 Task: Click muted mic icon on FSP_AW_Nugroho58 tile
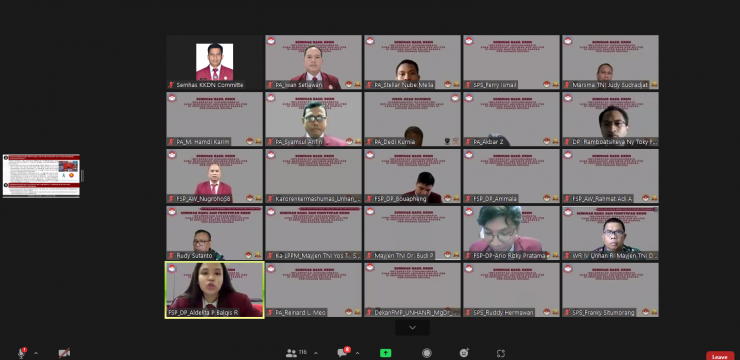pyautogui.click(x=171, y=199)
